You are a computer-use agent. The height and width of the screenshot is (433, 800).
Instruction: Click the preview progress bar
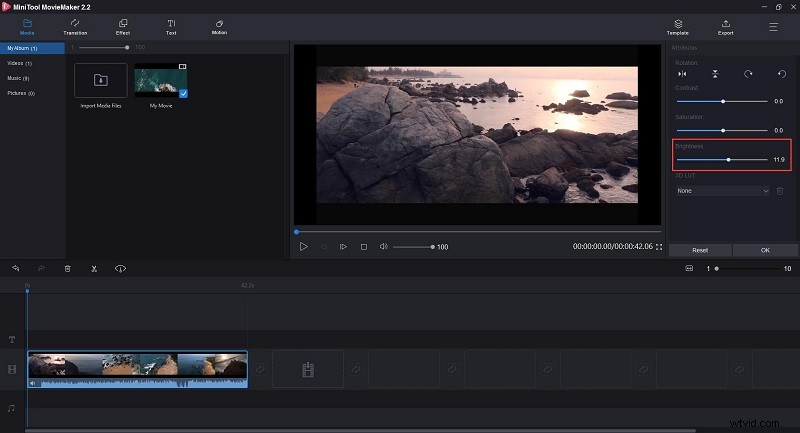pyautogui.click(x=478, y=232)
